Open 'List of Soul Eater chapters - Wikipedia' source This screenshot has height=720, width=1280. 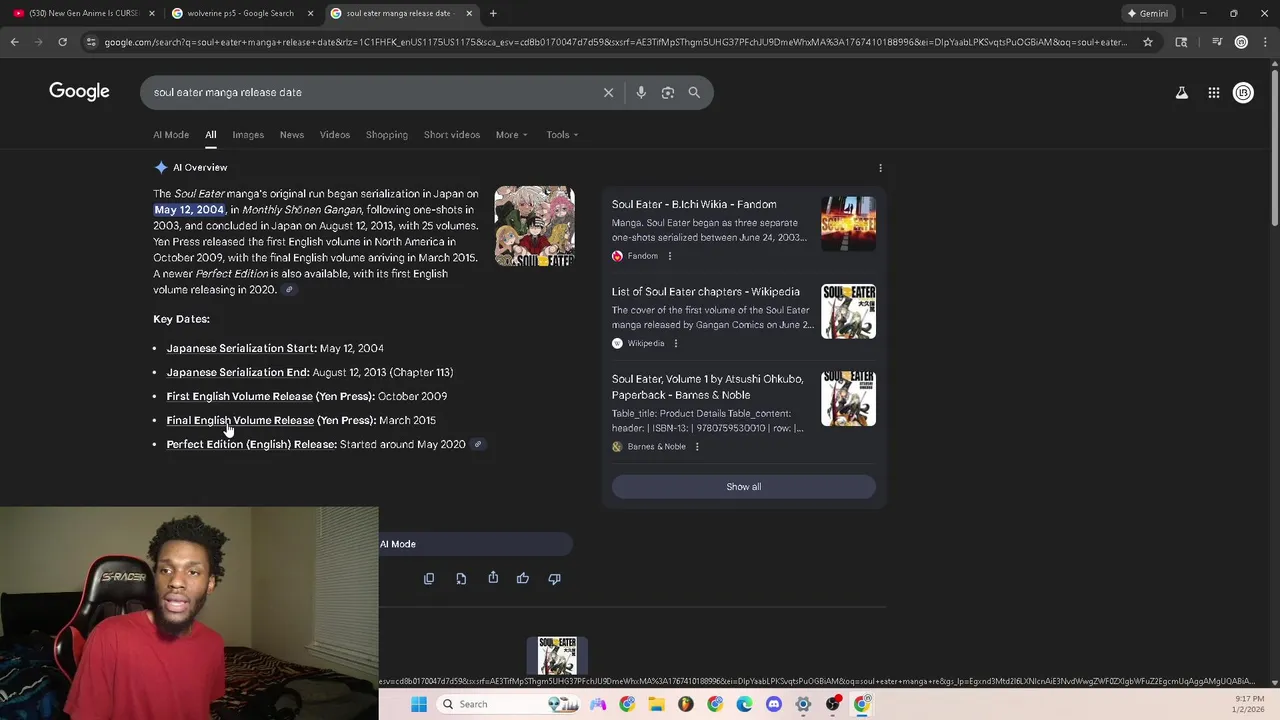(x=706, y=292)
